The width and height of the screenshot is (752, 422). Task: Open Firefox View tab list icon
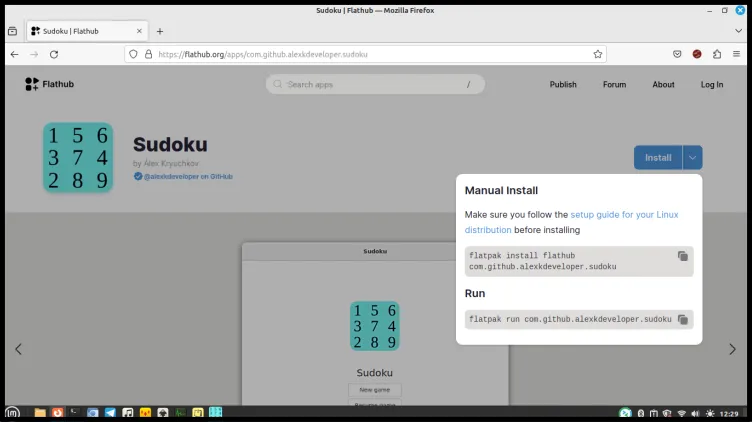pos(12,31)
